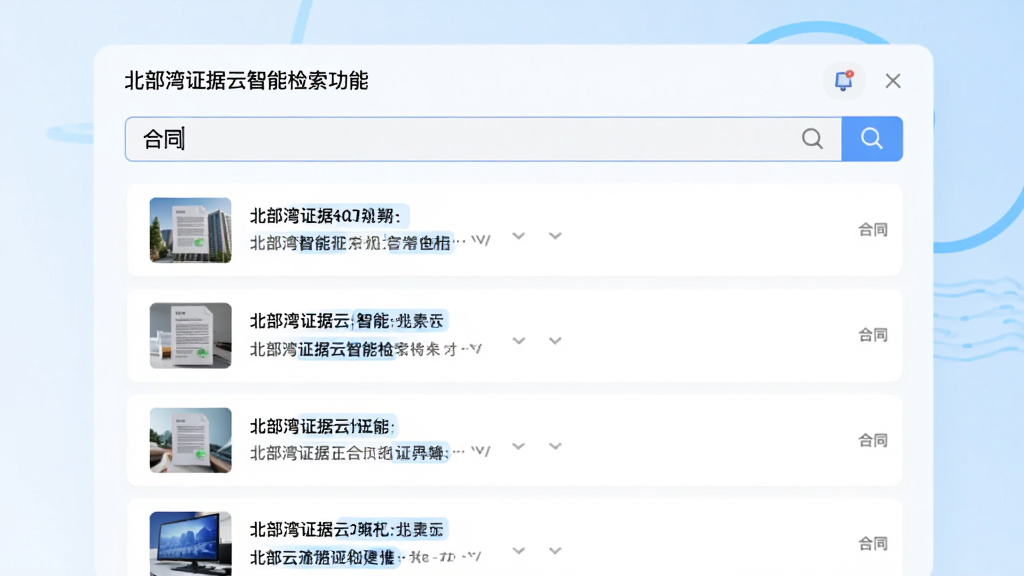Click second result description 北部湾证据云智能检
1024x576 pixels.
[366, 349]
